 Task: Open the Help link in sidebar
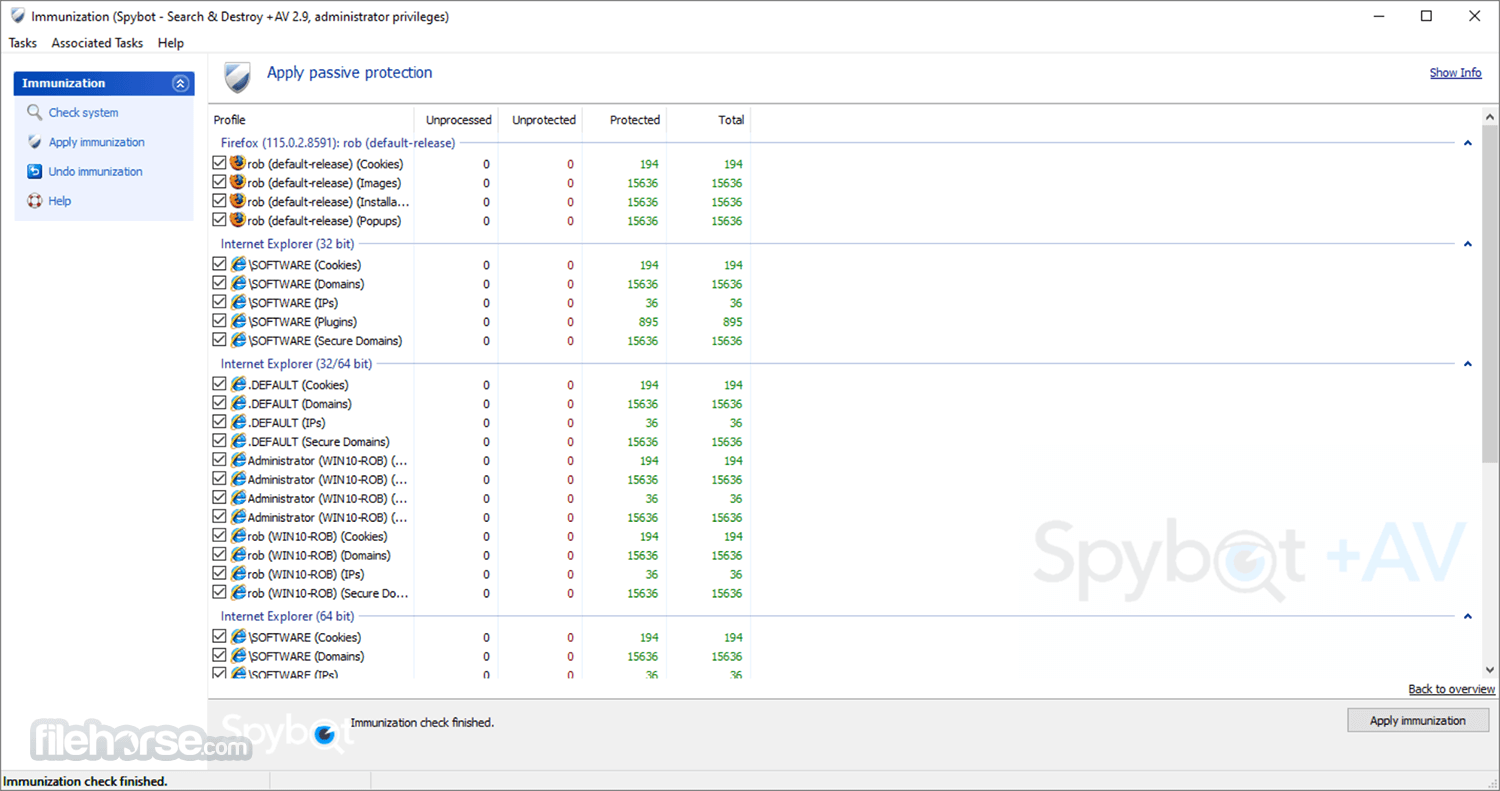pyautogui.click(x=59, y=200)
